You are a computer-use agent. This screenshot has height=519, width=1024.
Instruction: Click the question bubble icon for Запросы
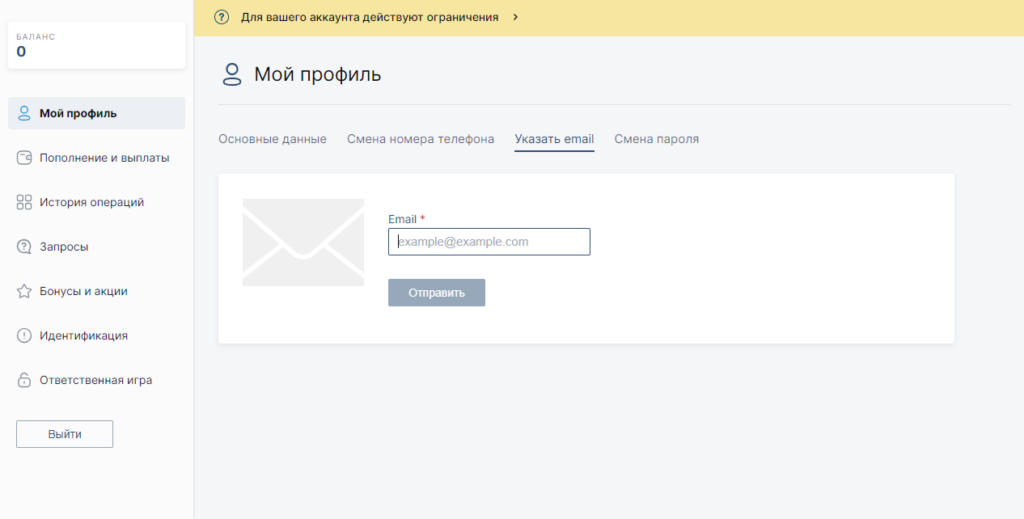pyautogui.click(x=24, y=247)
